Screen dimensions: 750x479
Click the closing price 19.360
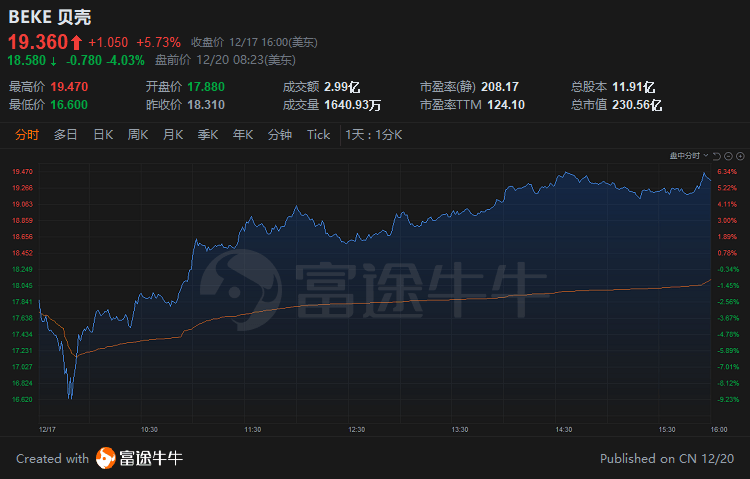tap(38, 42)
